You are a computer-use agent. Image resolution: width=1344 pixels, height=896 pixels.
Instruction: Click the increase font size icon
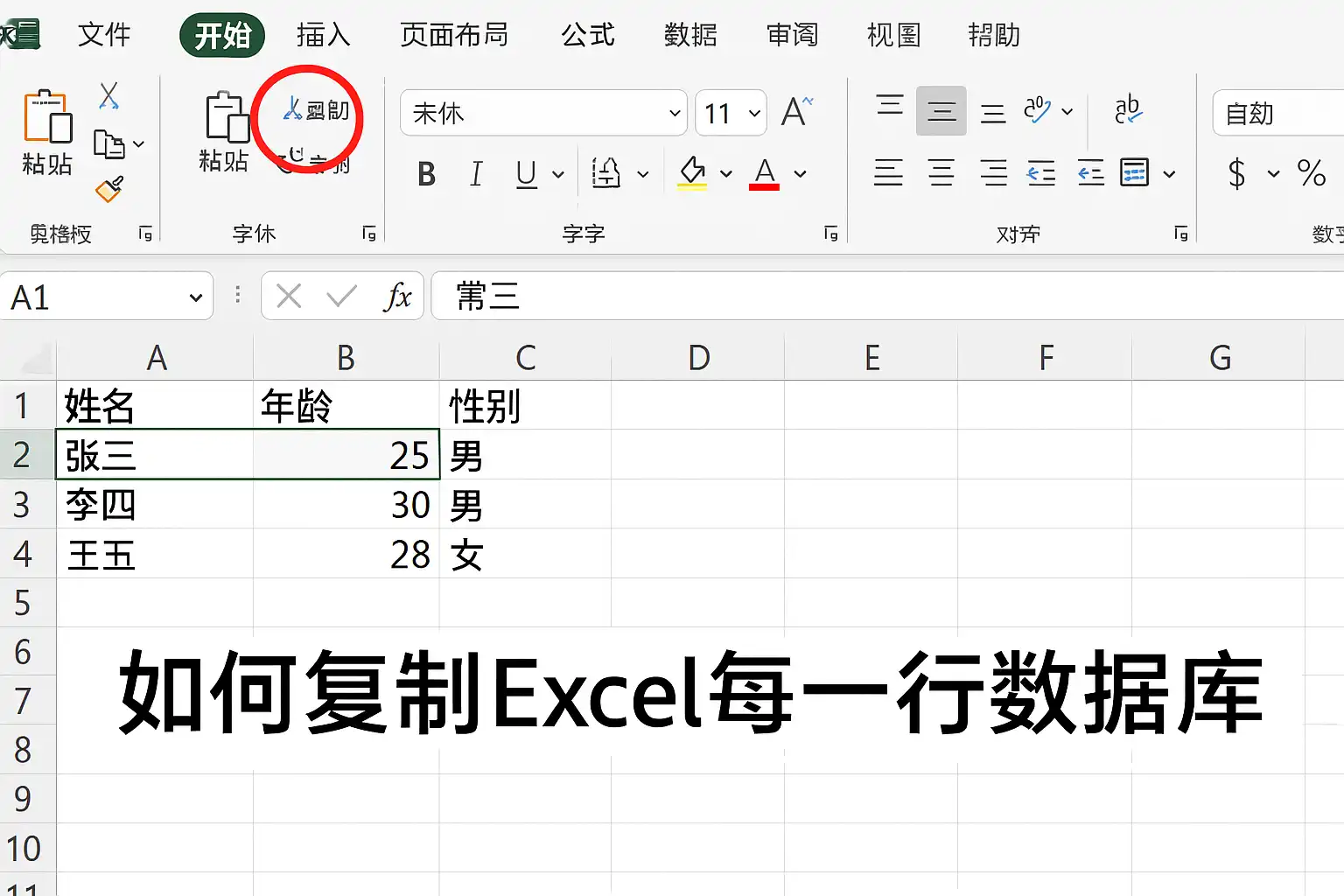[797, 112]
